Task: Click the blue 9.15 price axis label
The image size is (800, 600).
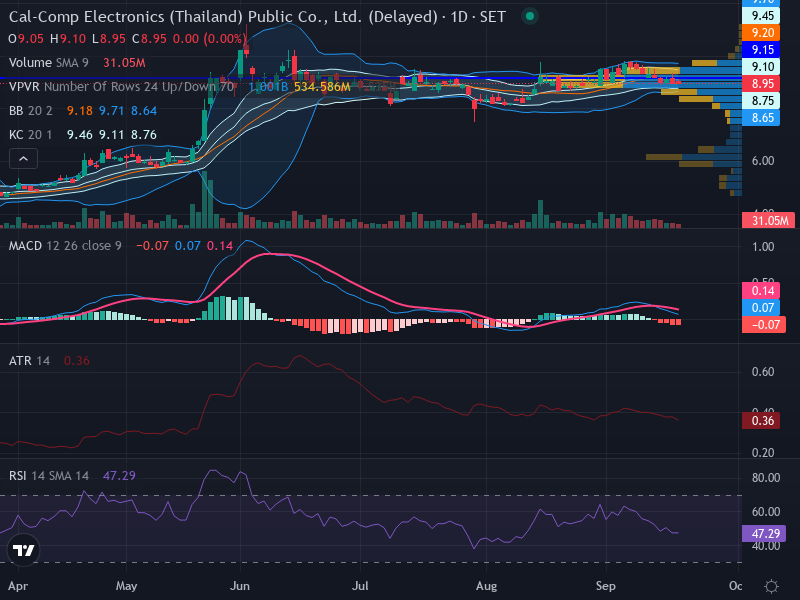Action: [x=761, y=50]
